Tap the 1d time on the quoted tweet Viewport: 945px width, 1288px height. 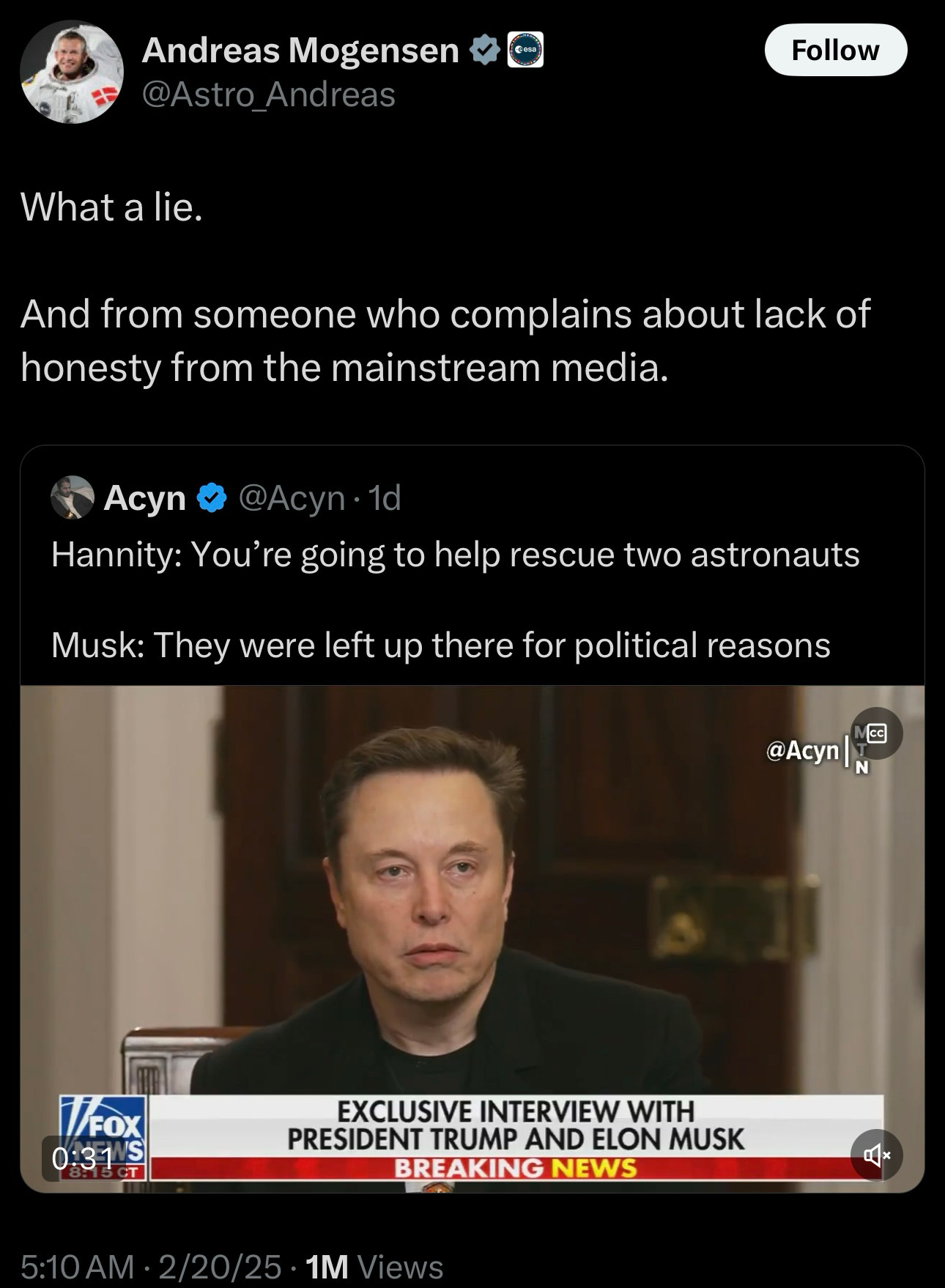pyautogui.click(x=385, y=498)
